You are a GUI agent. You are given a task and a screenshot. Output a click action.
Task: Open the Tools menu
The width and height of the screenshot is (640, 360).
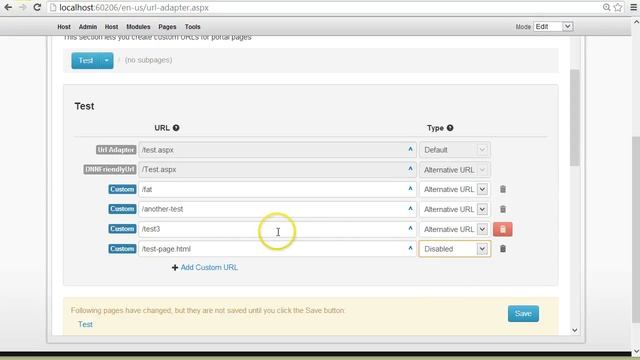tap(192, 27)
